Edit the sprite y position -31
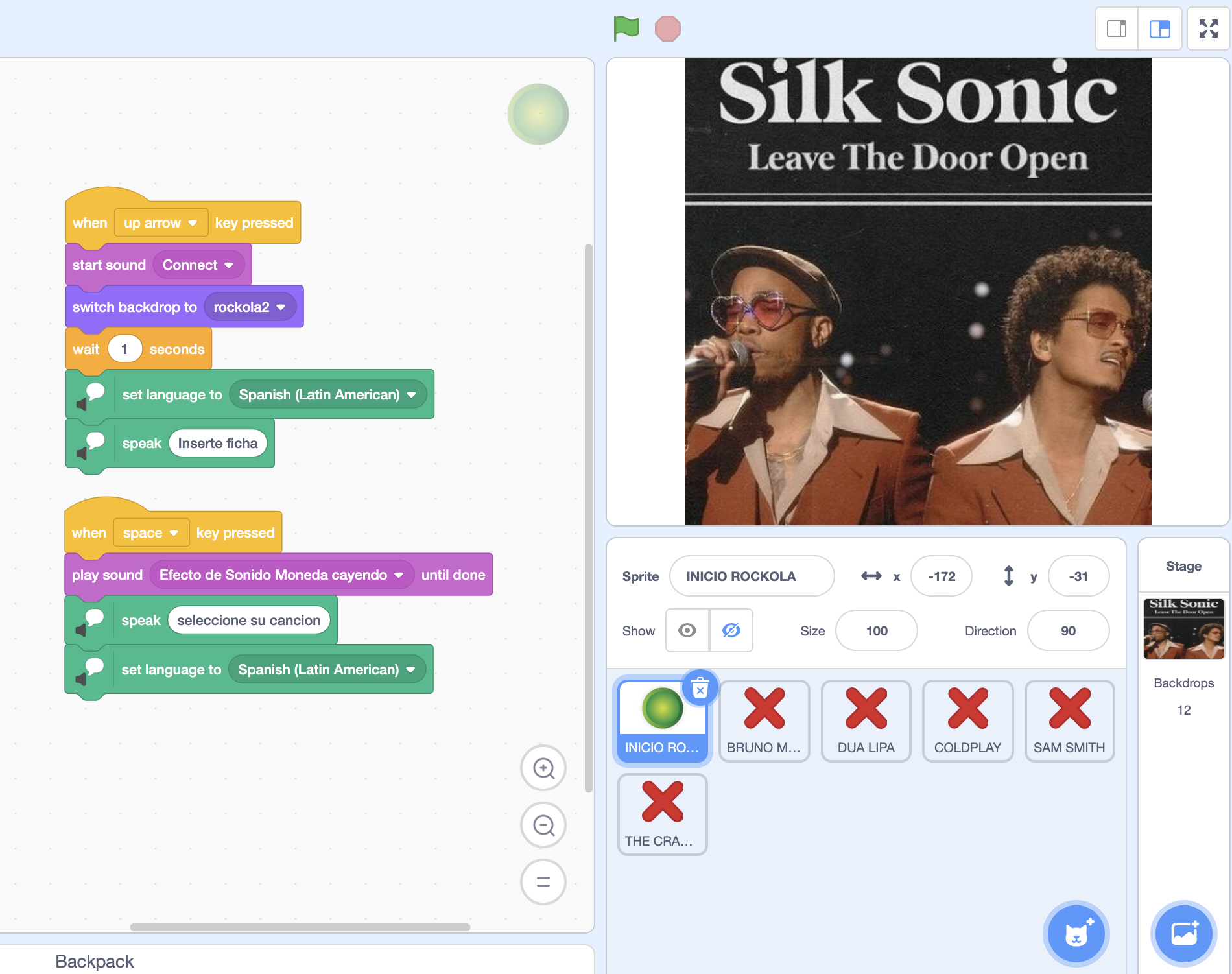The height and width of the screenshot is (974, 1232). coord(1078,576)
